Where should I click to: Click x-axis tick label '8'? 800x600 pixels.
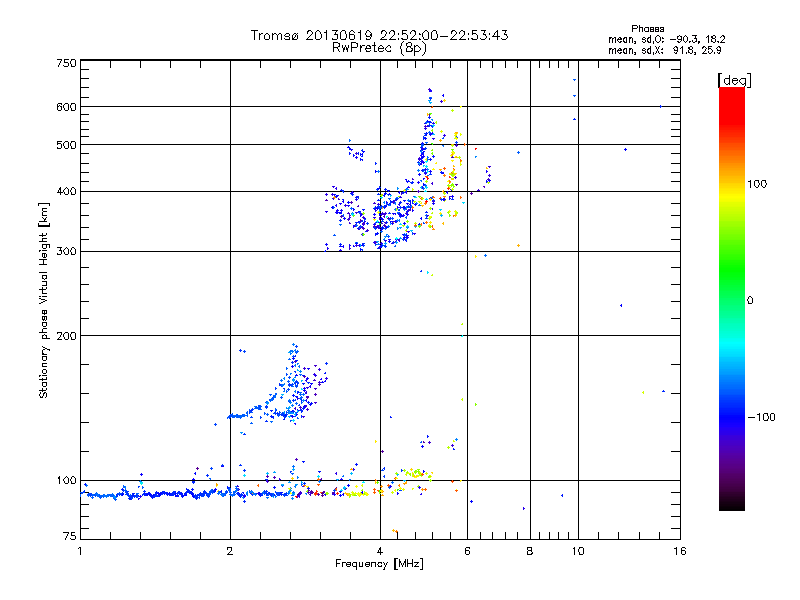530,551
